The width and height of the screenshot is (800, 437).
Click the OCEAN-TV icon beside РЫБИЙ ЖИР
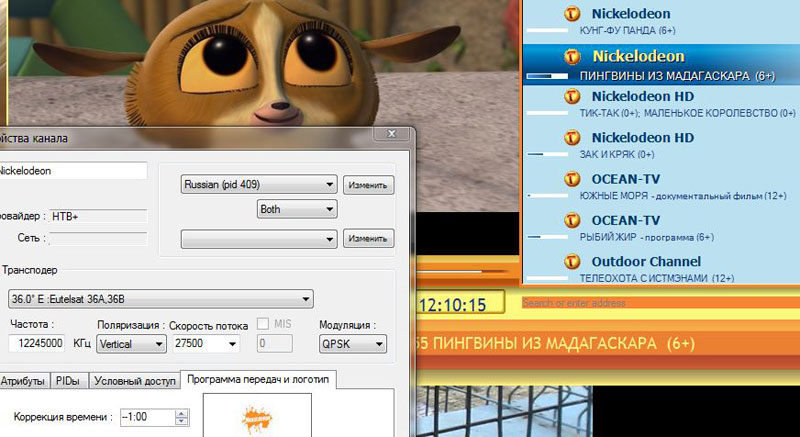571,220
